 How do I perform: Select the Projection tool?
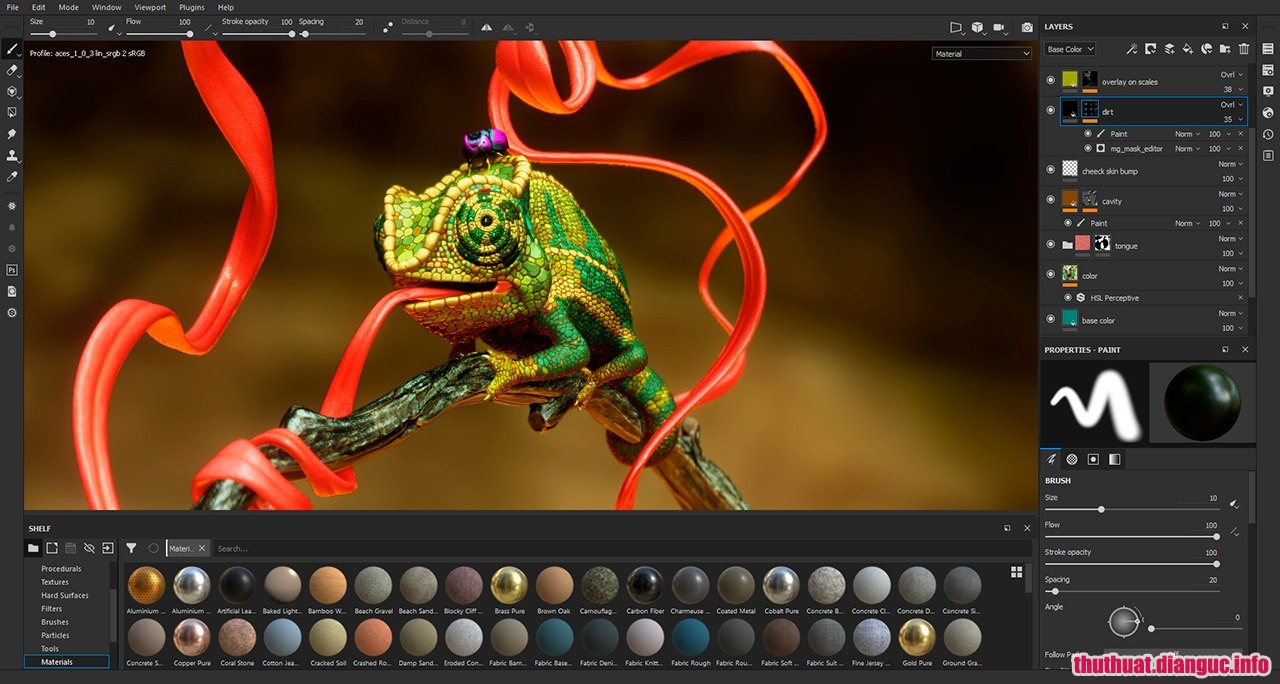click(12, 92)
